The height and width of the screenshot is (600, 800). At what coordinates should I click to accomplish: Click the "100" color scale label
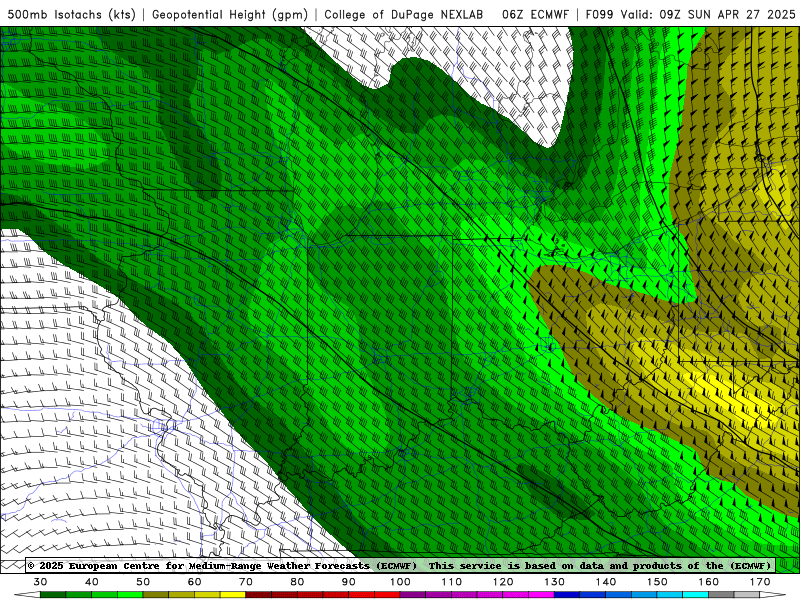coord(401,582)
